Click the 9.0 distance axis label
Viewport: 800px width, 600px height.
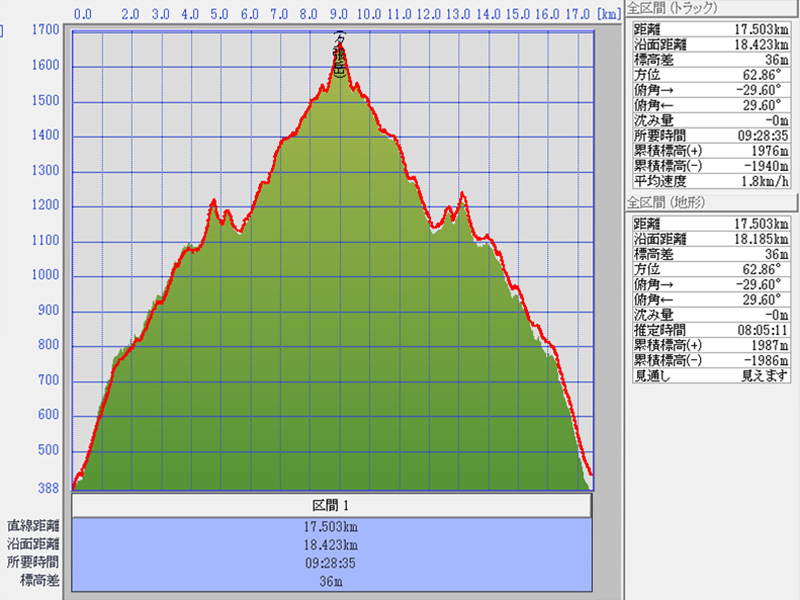pyautogui.click(x=339, y=15)
